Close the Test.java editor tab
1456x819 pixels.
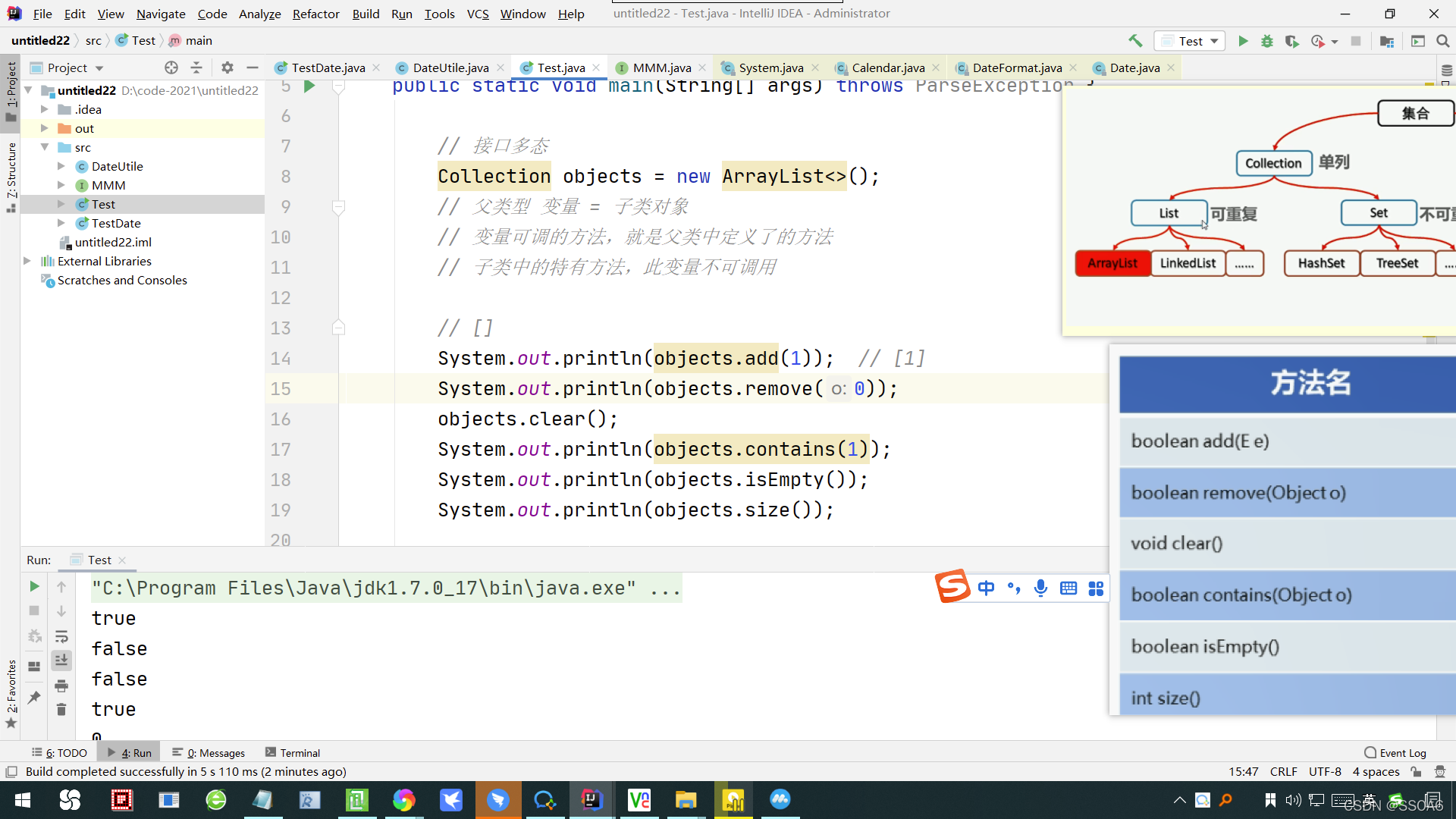[596, 67]
